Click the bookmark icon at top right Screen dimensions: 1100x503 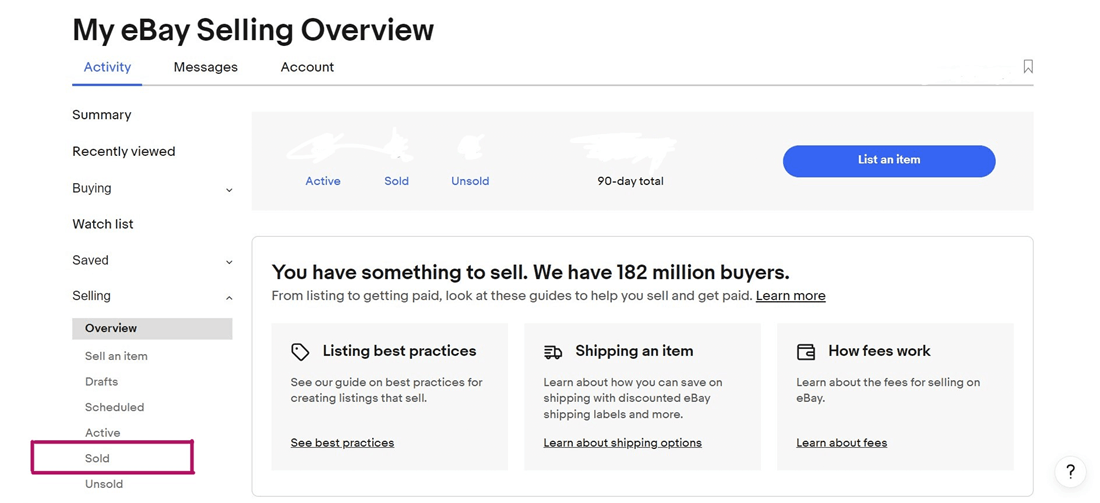[x=1028, y=67]
